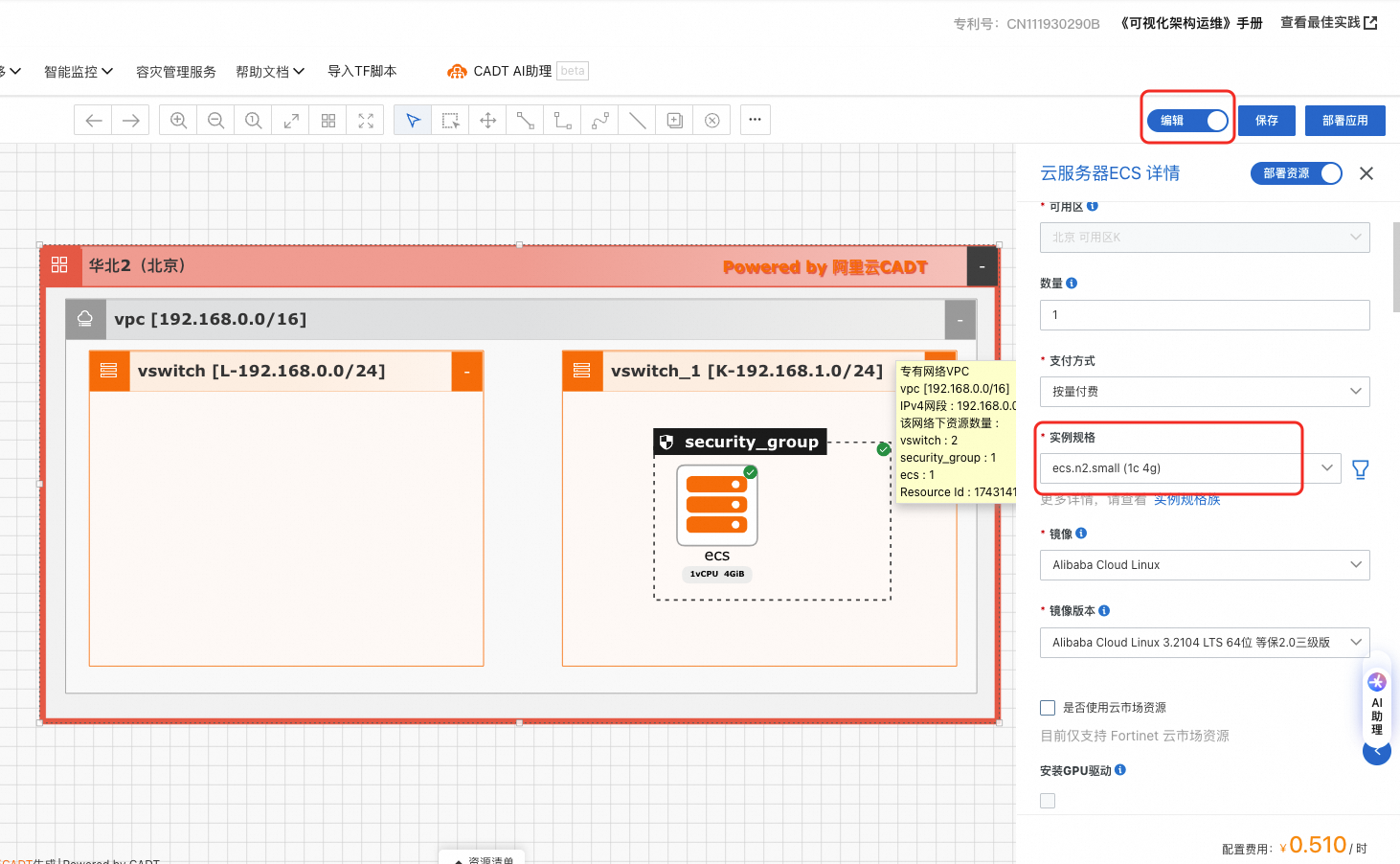The width and height of the screenshot is (1400, 864).
Task: Click the undo arrow in the toolbar
Action: (x=93, y=120)
